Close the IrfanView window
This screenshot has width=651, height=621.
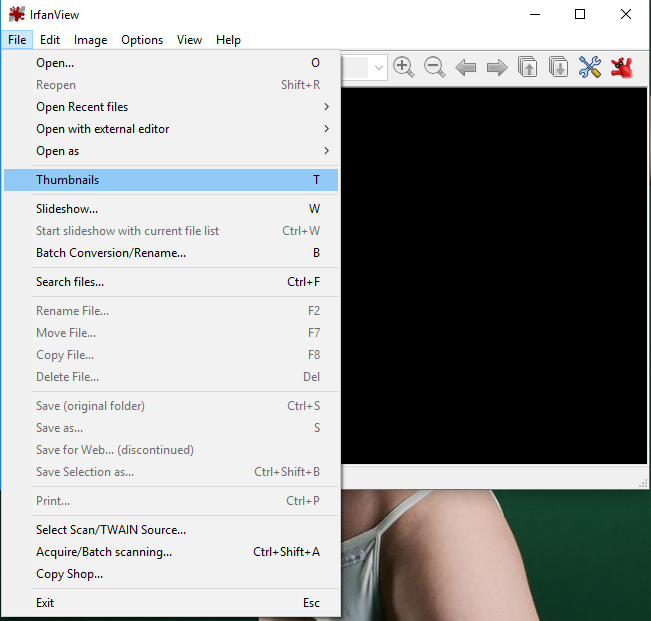[626, 15]
